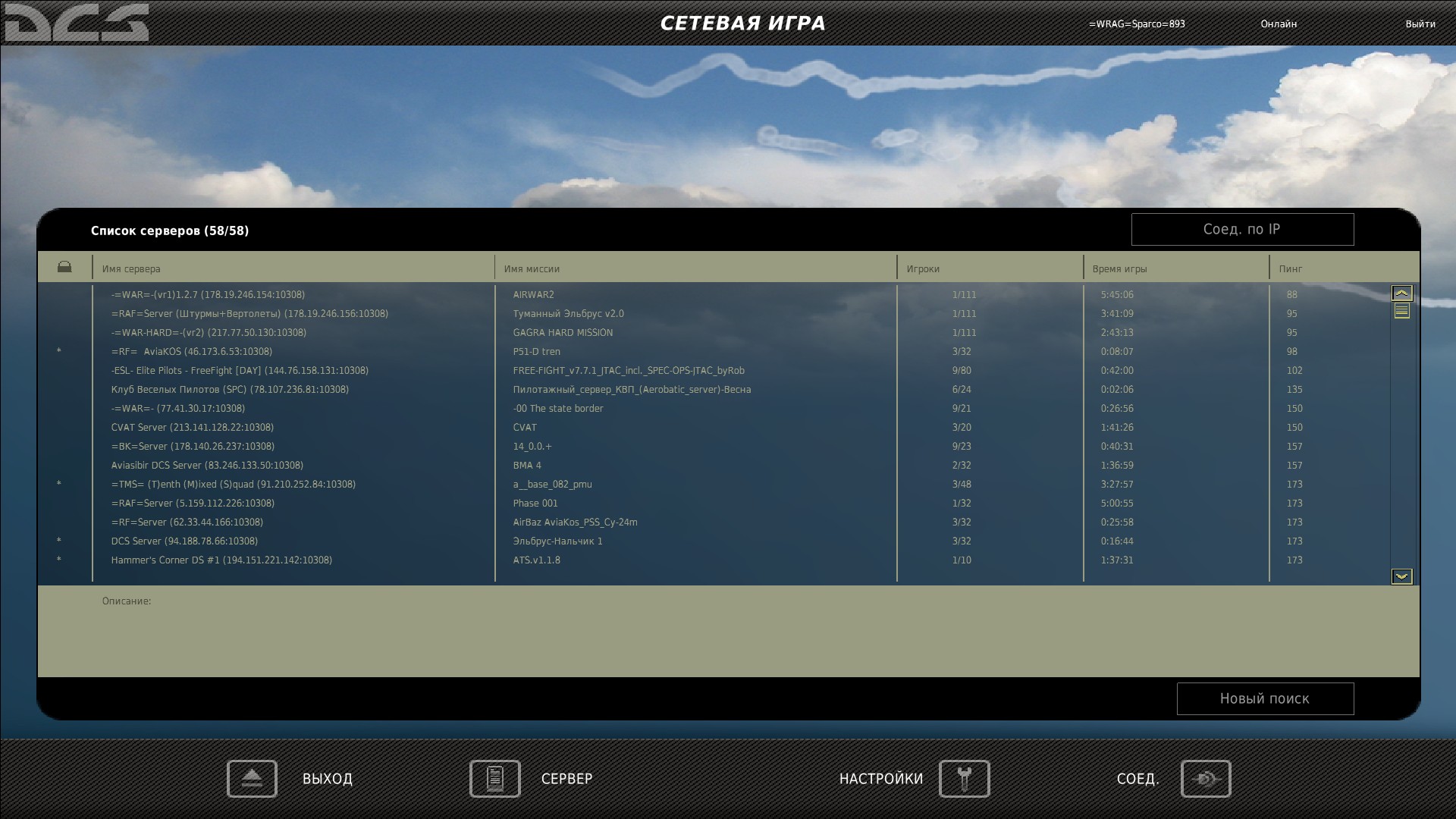The width and height of the screenshot is (1456, 819).
Task: Click the 'Описание:' description area label
Action: tap(127, 601)
